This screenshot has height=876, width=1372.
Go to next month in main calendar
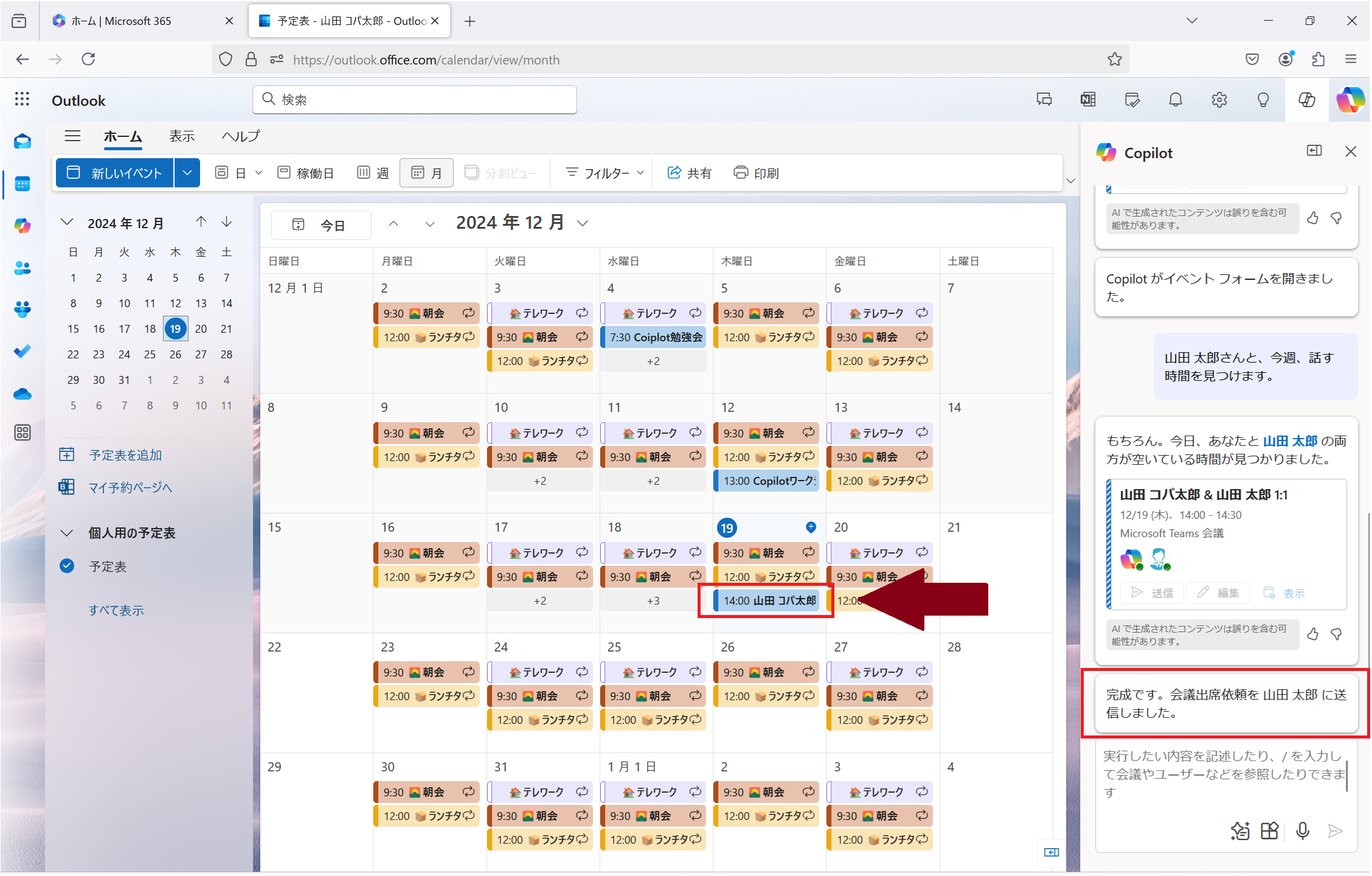coord(430,224)
